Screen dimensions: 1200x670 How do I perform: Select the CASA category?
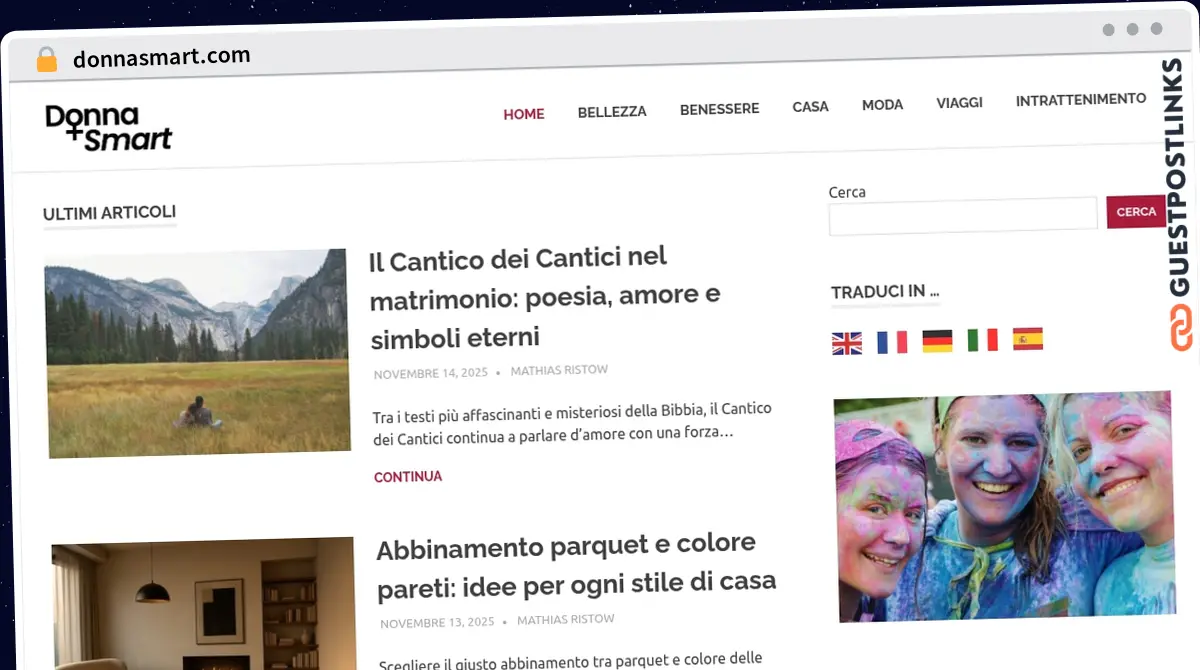click(x=810, y=106)
